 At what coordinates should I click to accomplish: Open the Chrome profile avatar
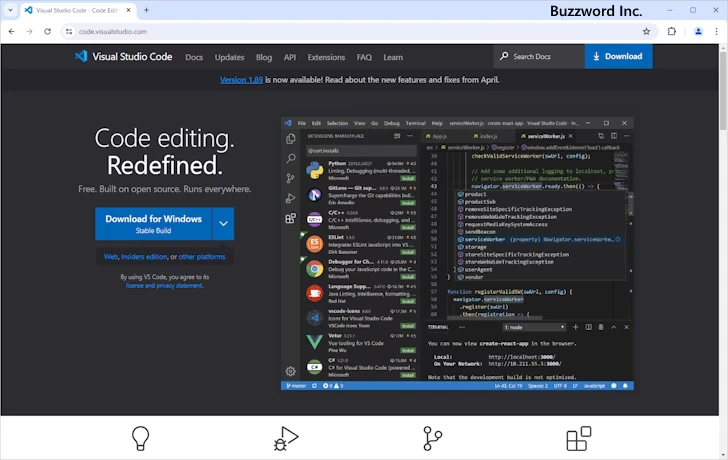pos(698,31)
